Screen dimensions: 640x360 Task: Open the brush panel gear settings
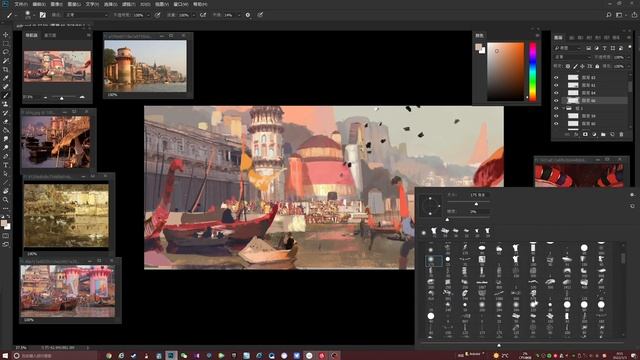tap(632, 195)
